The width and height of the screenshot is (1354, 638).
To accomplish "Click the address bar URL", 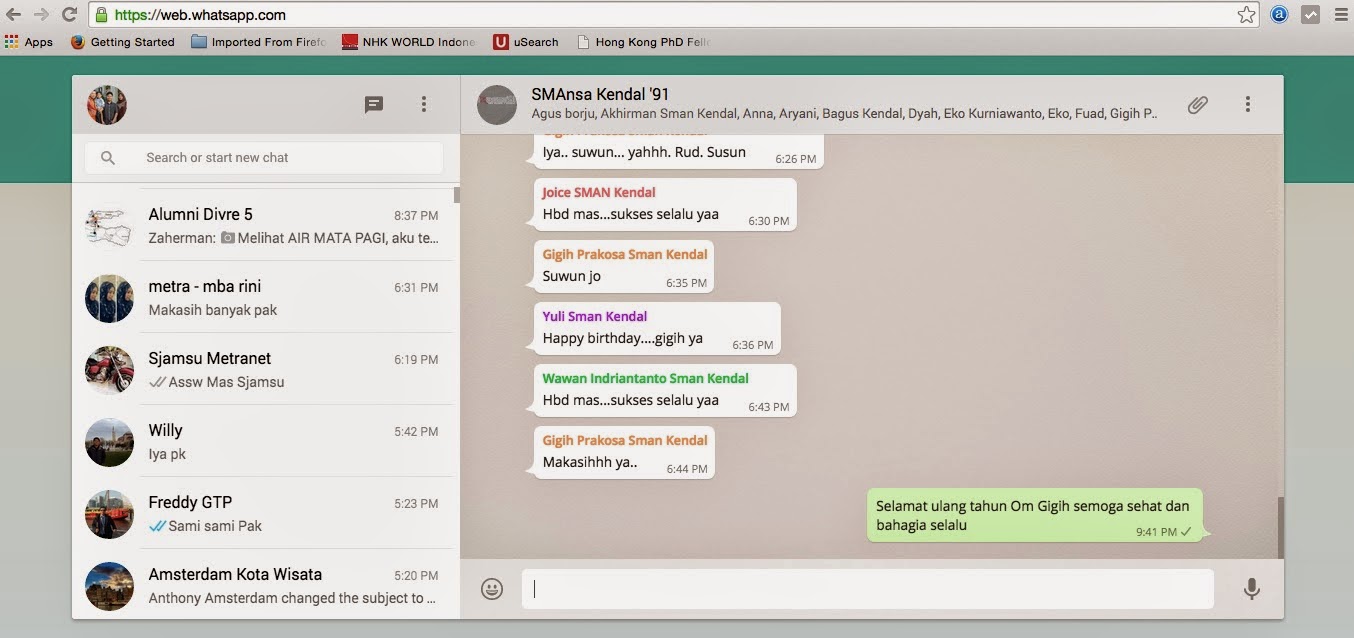I will click(200, 15).
